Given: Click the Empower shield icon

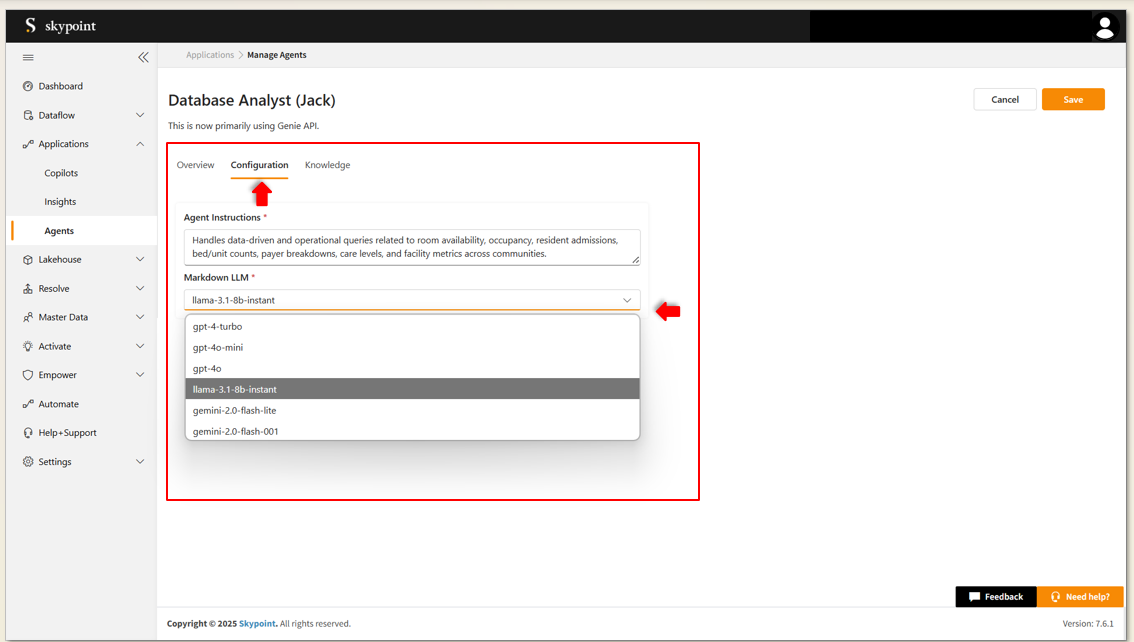Looking at the screenshot, I should pos(28,375).
